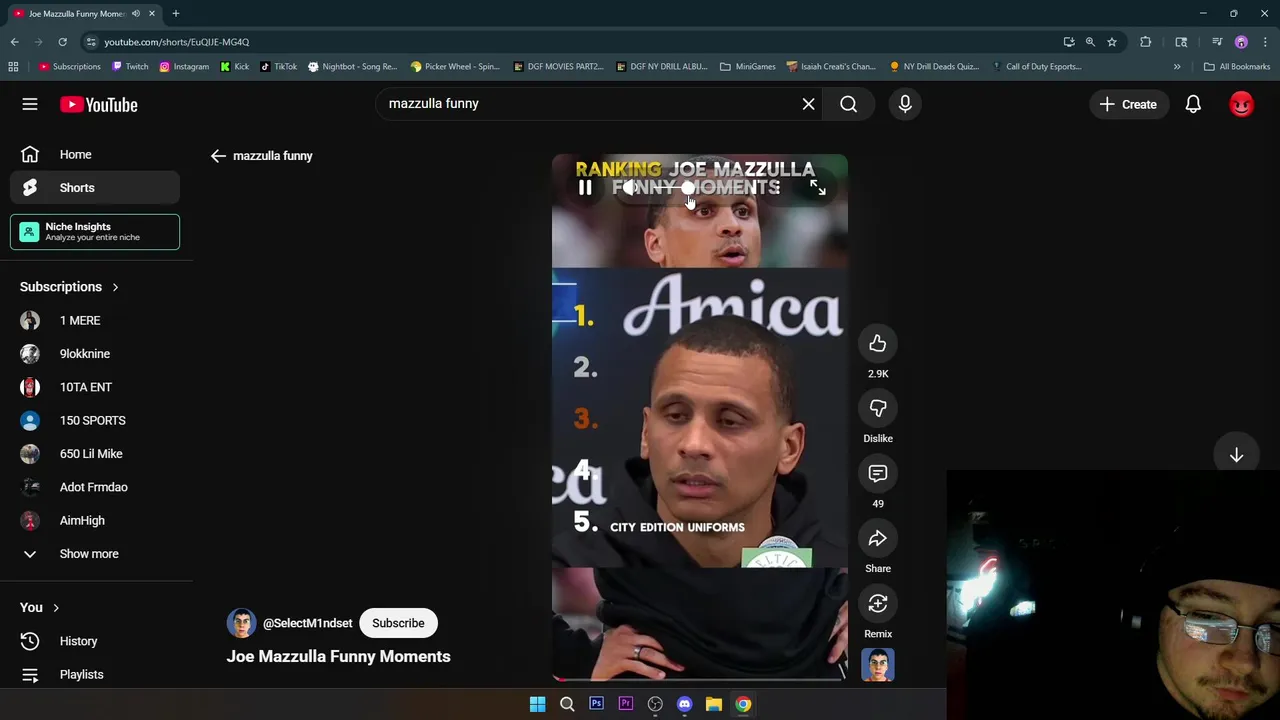Mute the Short using the volume icon
Image resolution: width=1280 pixels, height=720 pixels.
coord(628,188)
